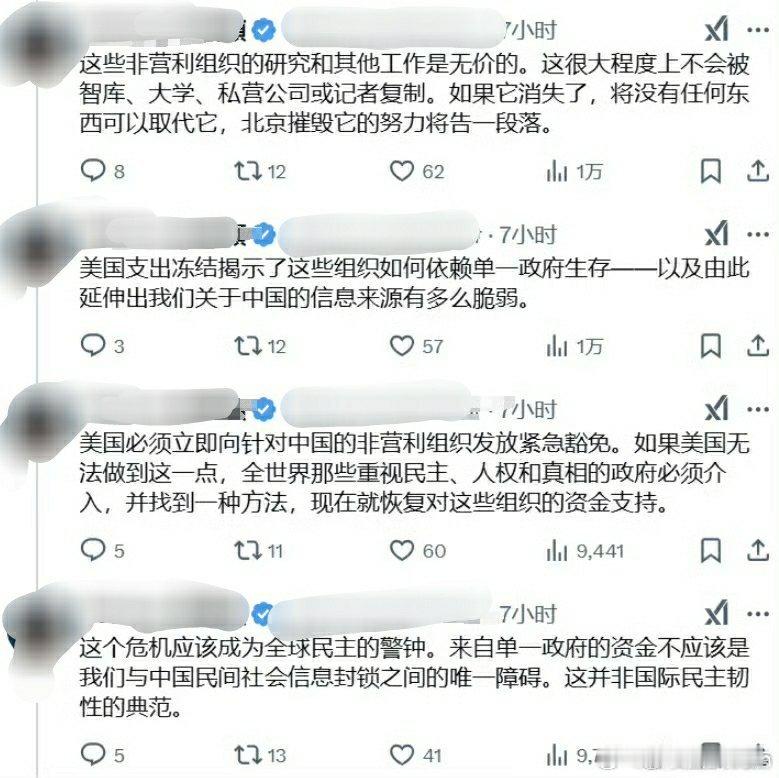Viewport: 779px width, 778px height.
Task: Open Grok icon on the 这个危机 post
Action: pyautogui.click(x=717, y=613)
